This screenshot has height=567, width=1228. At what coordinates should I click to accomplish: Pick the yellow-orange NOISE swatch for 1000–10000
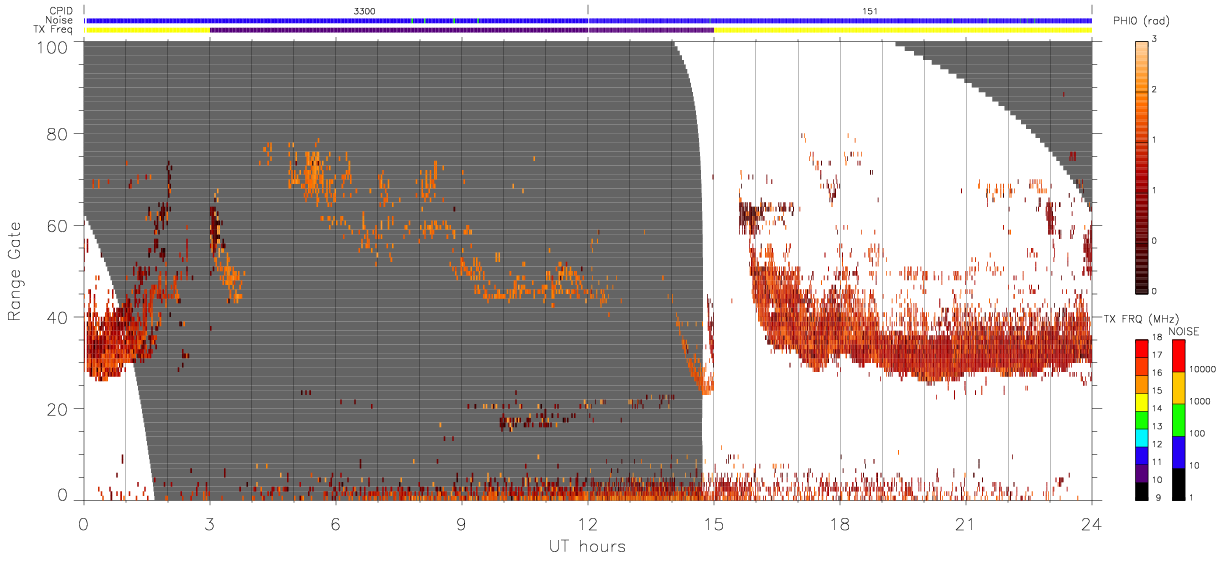tap(1179, 387)
